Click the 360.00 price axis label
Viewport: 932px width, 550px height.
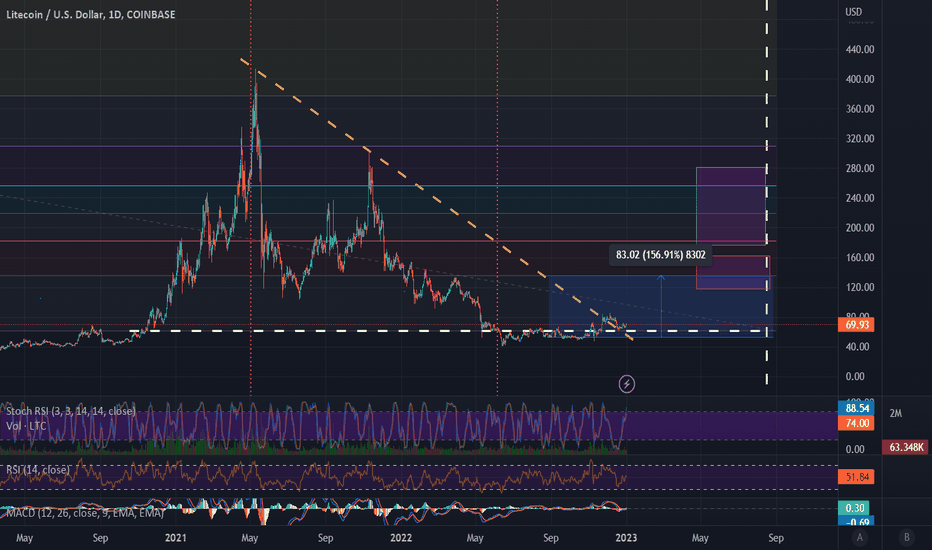[859, 109]
